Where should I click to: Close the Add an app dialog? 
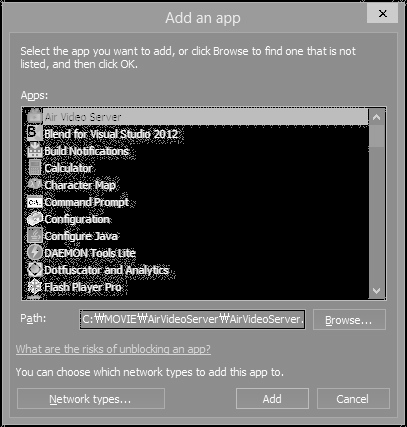(x=383, y=14)
